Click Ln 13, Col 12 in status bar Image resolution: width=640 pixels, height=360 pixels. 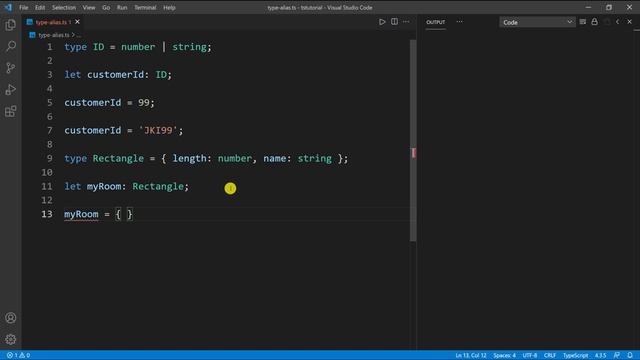tap(471, 356)
